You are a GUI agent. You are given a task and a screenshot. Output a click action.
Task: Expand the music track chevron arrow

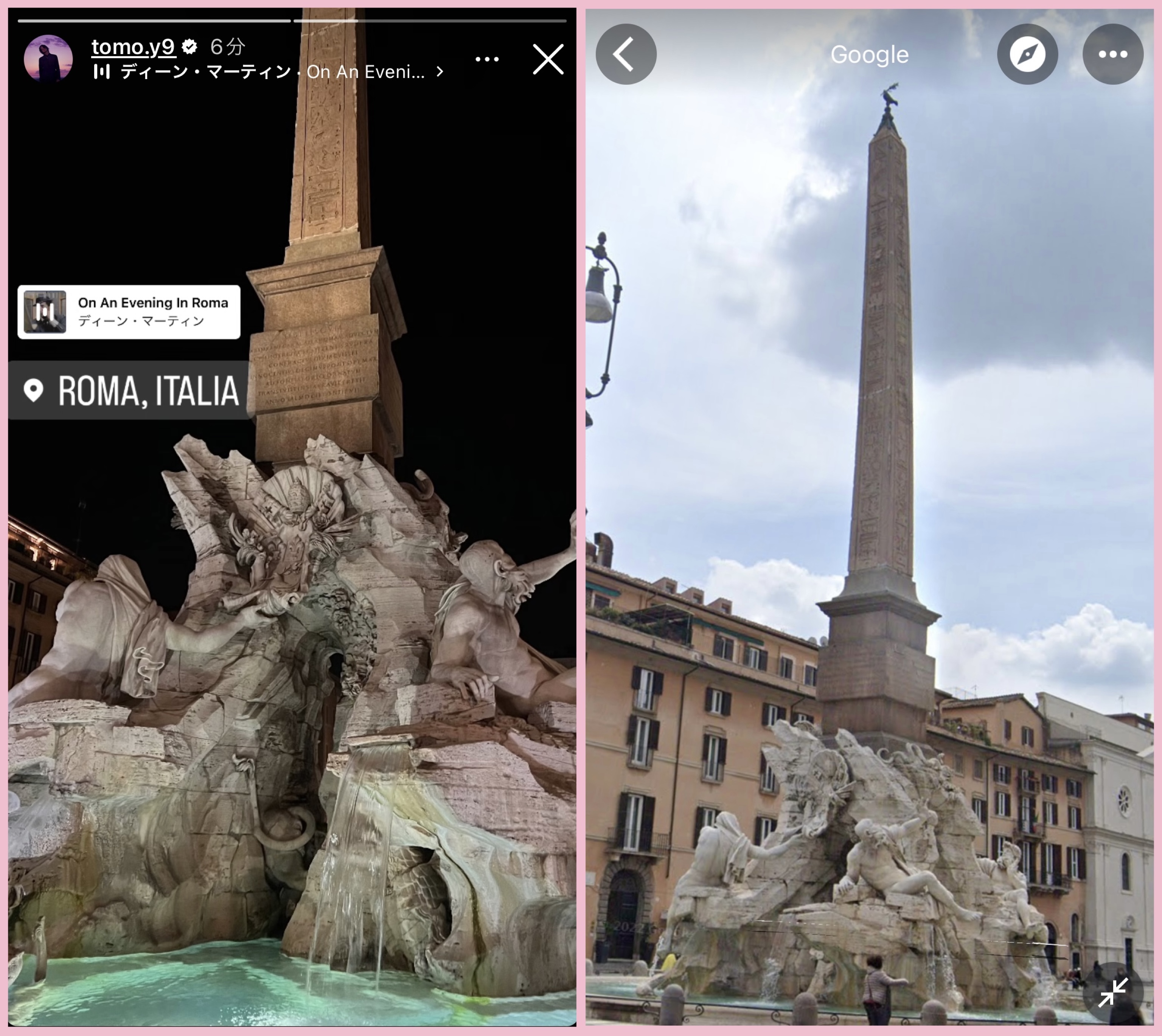[x=440, y=72]
